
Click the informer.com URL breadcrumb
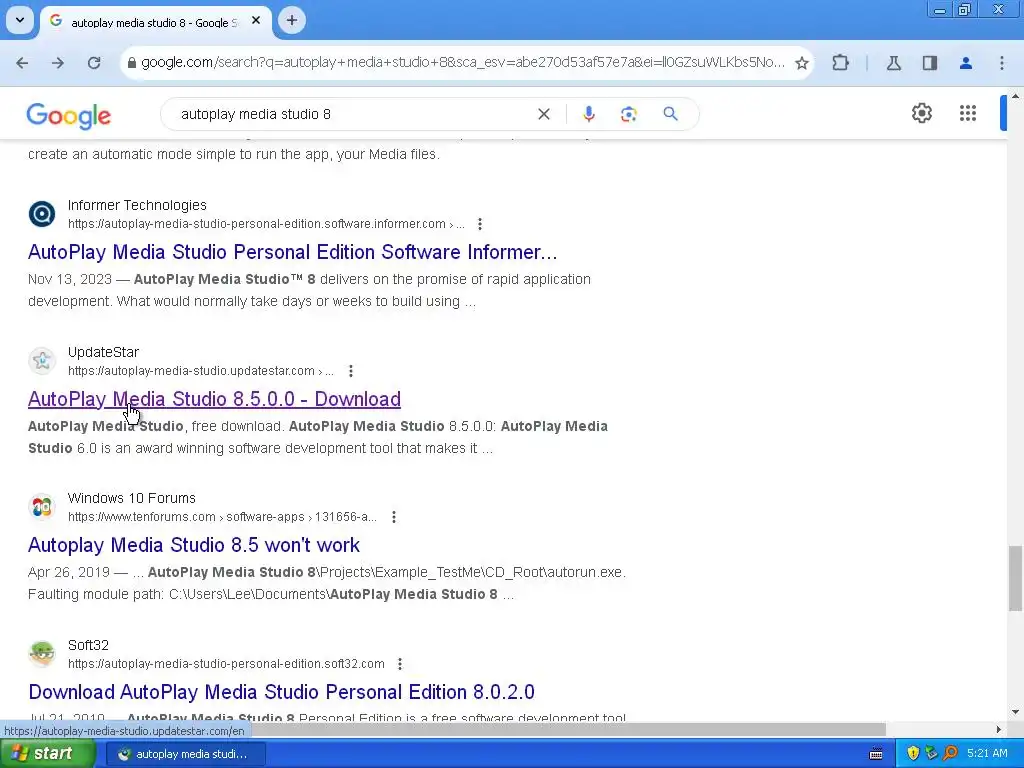(x=266, y=224)
